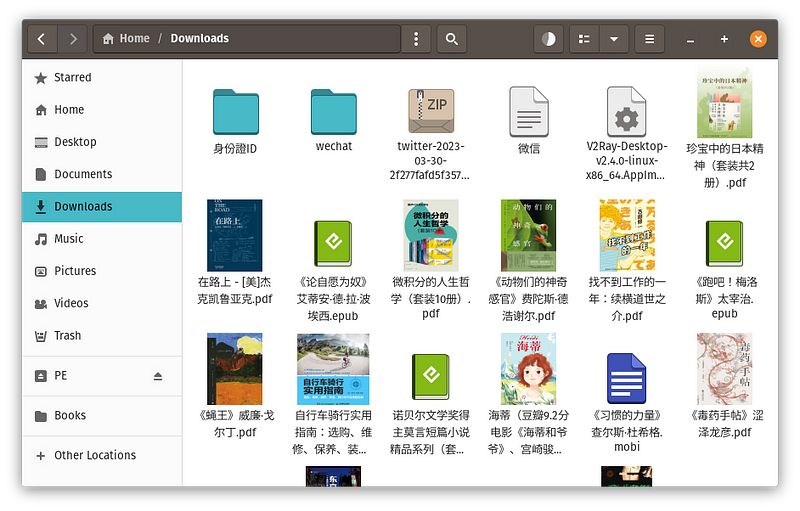The height and width of the screenshot is (511, 800).
Task: Click file name '《蝇王》威廉·戈尔丁.pdf'
Action: 235,424
